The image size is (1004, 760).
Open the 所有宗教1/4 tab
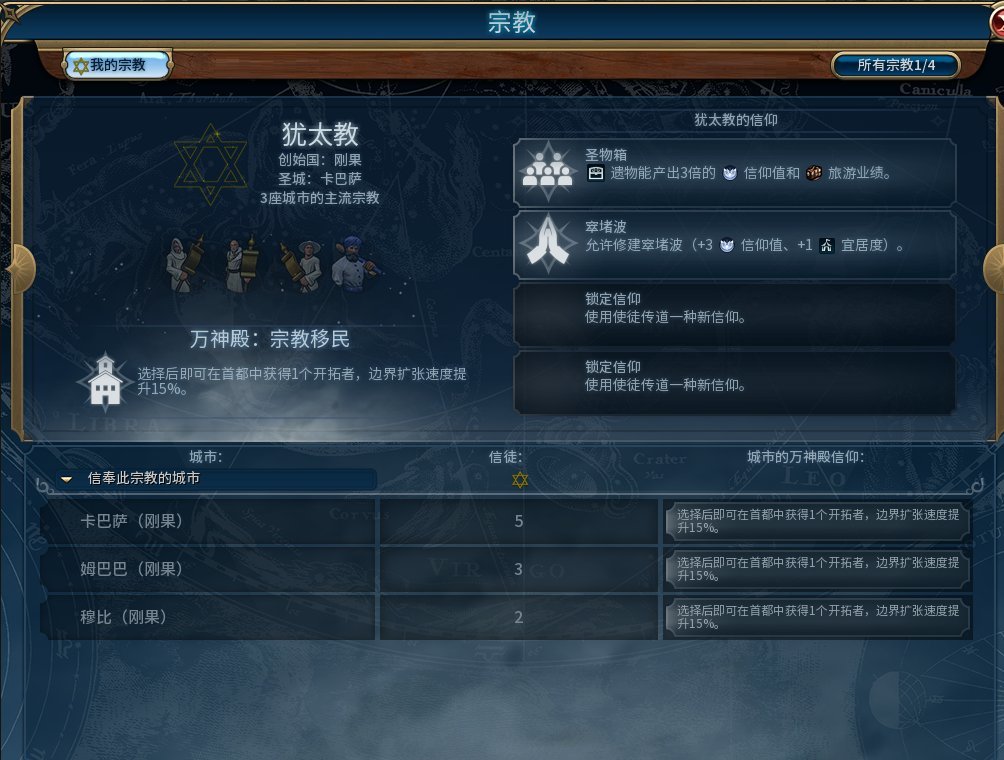coord(895,65)
